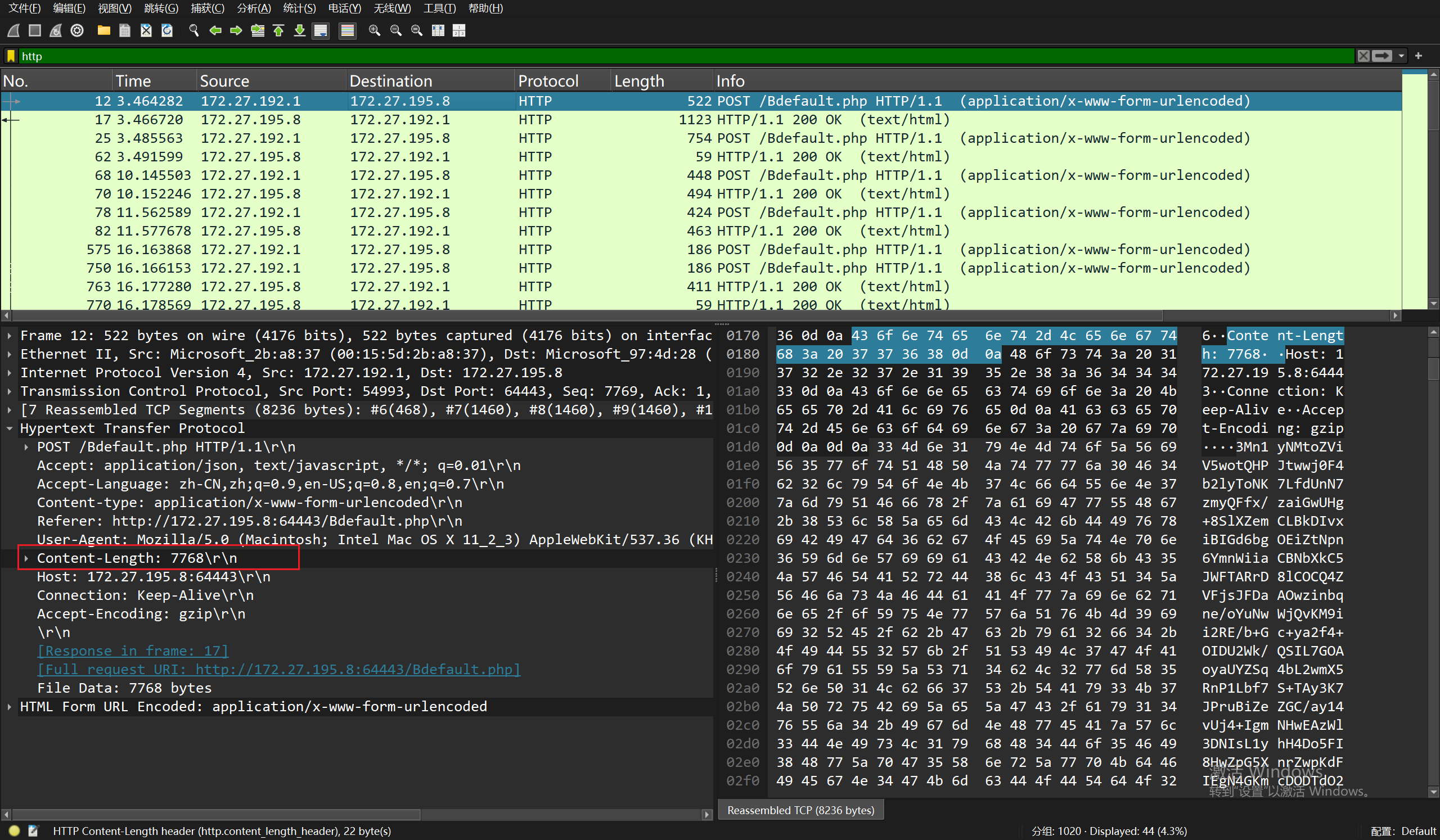This screenshot has height=840, width=1440.
Task: Click in the http display filter field
Action: click(x=686, y=56)
